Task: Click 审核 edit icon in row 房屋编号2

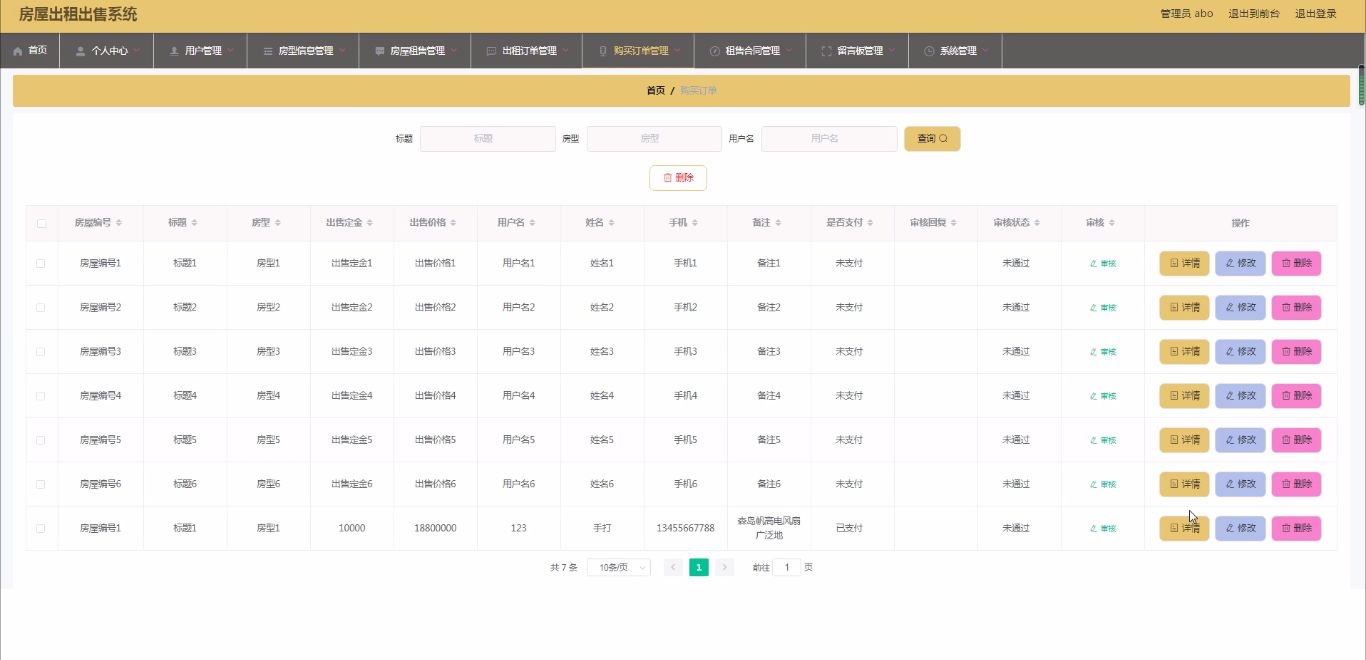Action: coord(1102,308)
